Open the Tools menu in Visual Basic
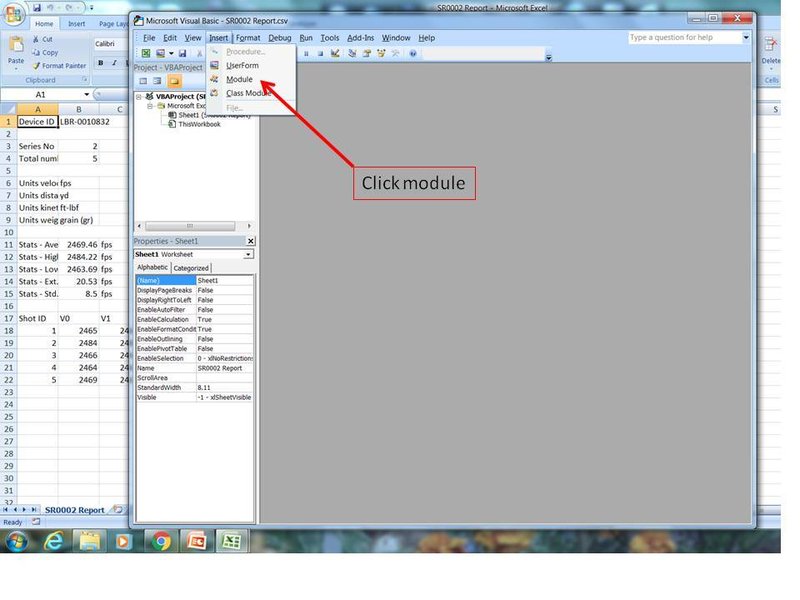This screenshot has height=600, width=800. pyautogui.click(x=330, y=38)
